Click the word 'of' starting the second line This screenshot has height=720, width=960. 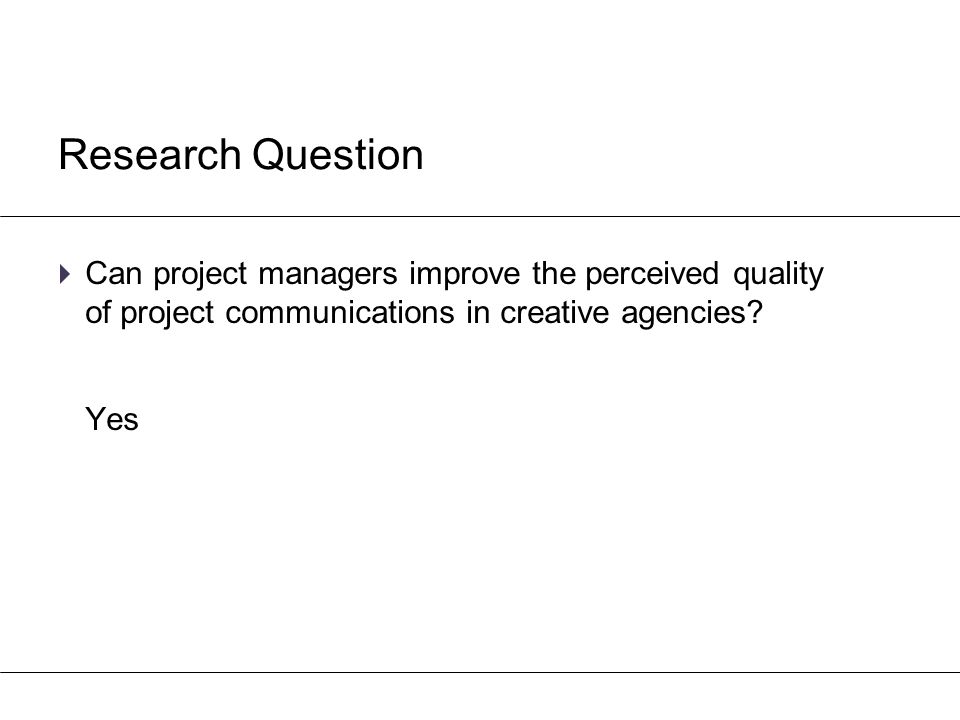(x=97, y=312)
